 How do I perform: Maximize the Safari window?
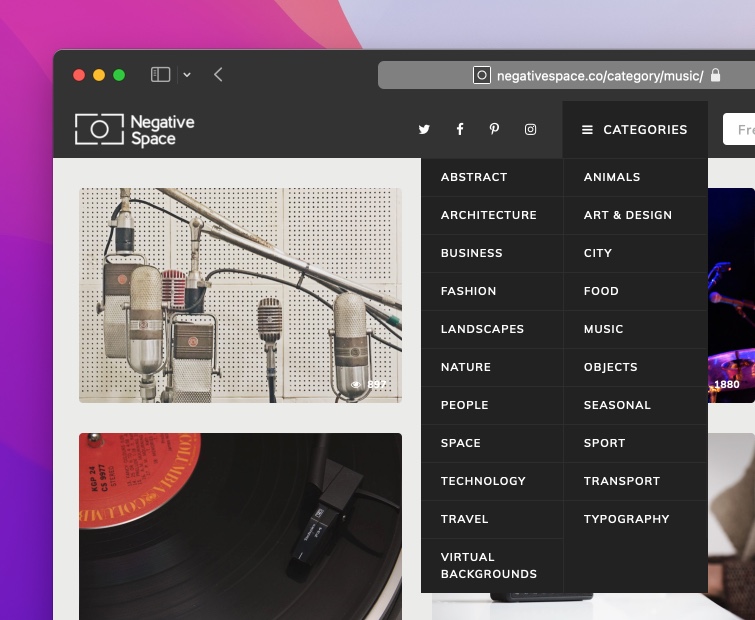click(x=119, y=75)
